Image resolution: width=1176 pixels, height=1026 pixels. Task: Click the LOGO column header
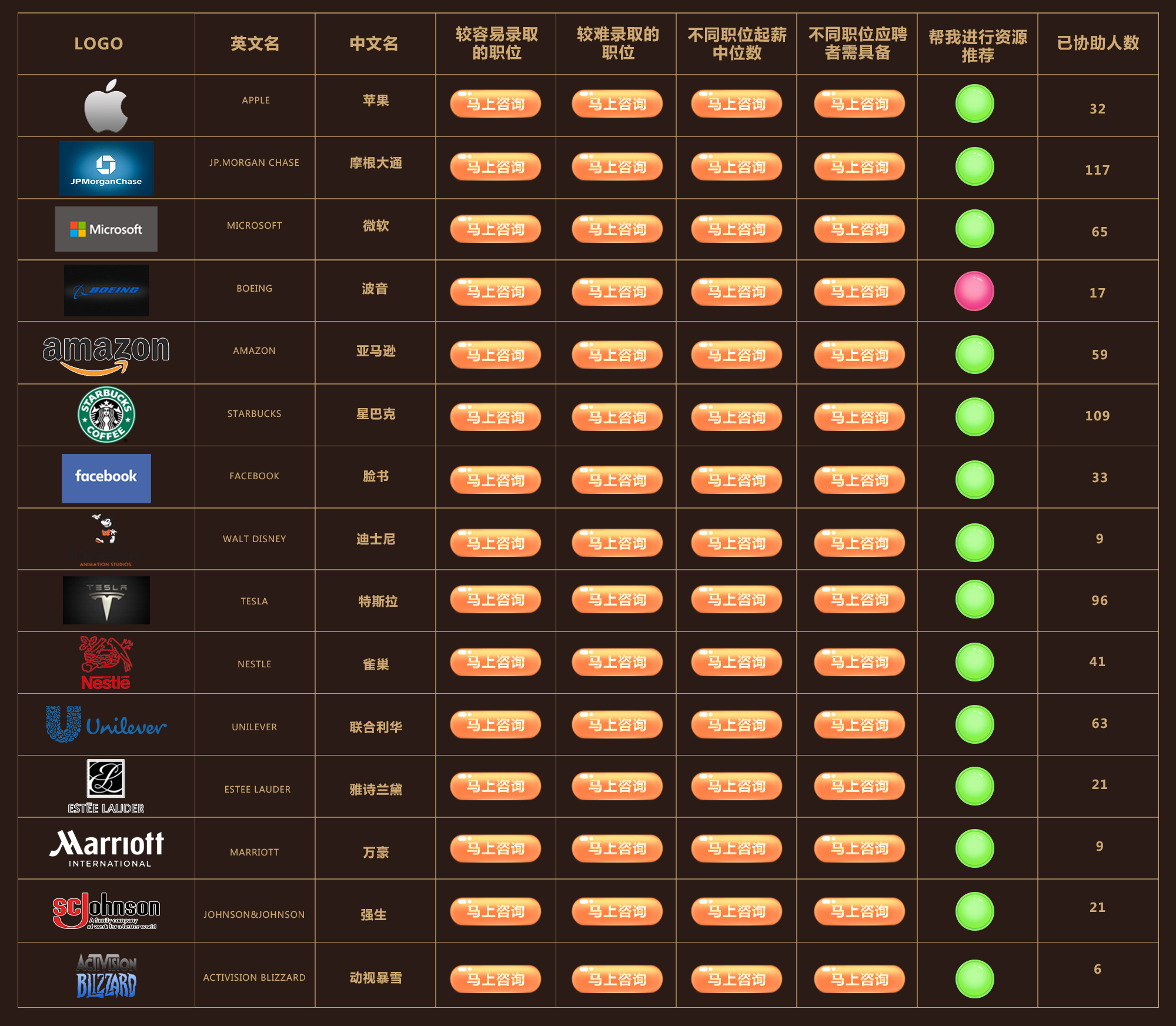coord(99,44)
